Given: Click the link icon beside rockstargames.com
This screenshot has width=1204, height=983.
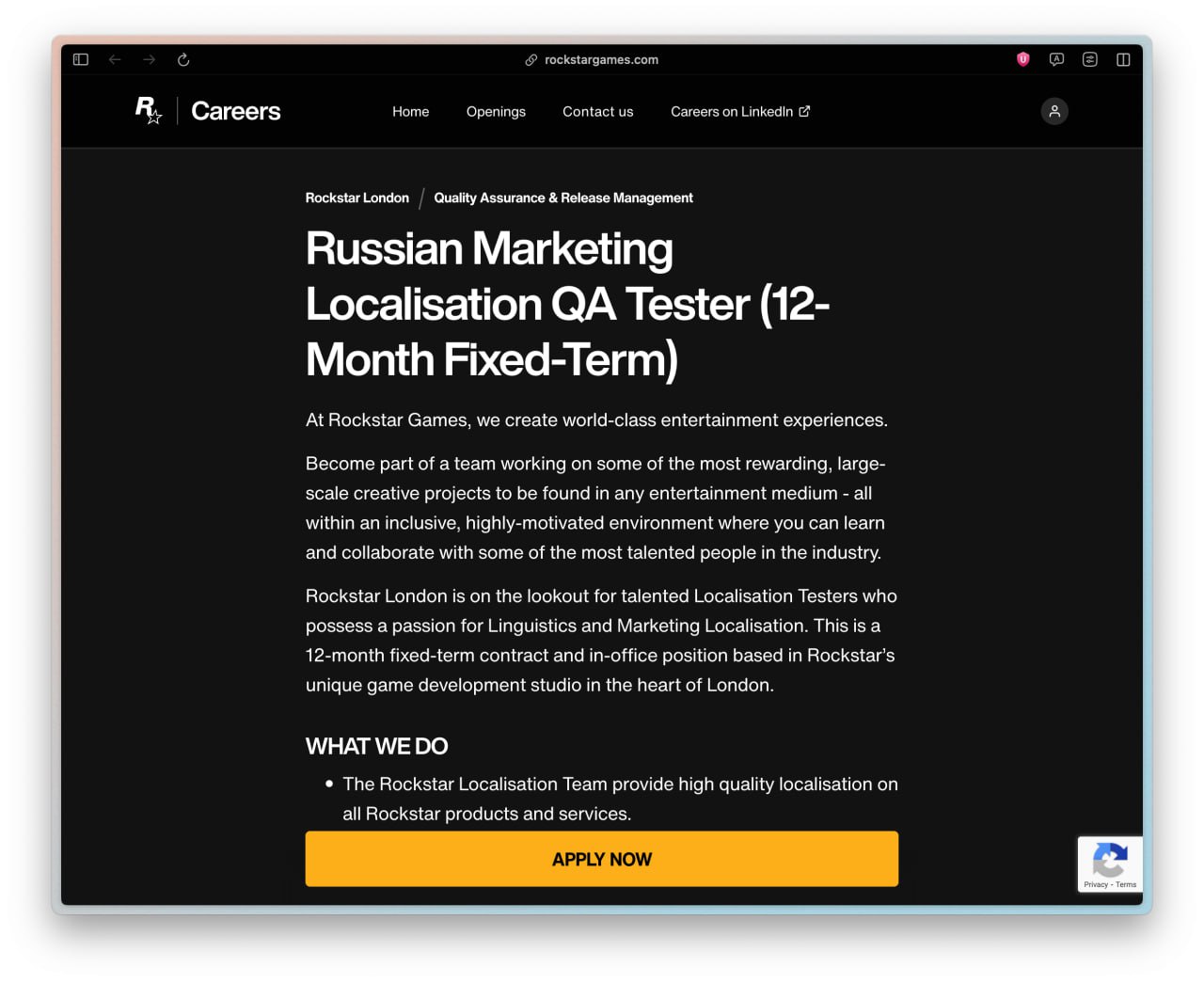Looking at the screenshot, I should (531, 59).
